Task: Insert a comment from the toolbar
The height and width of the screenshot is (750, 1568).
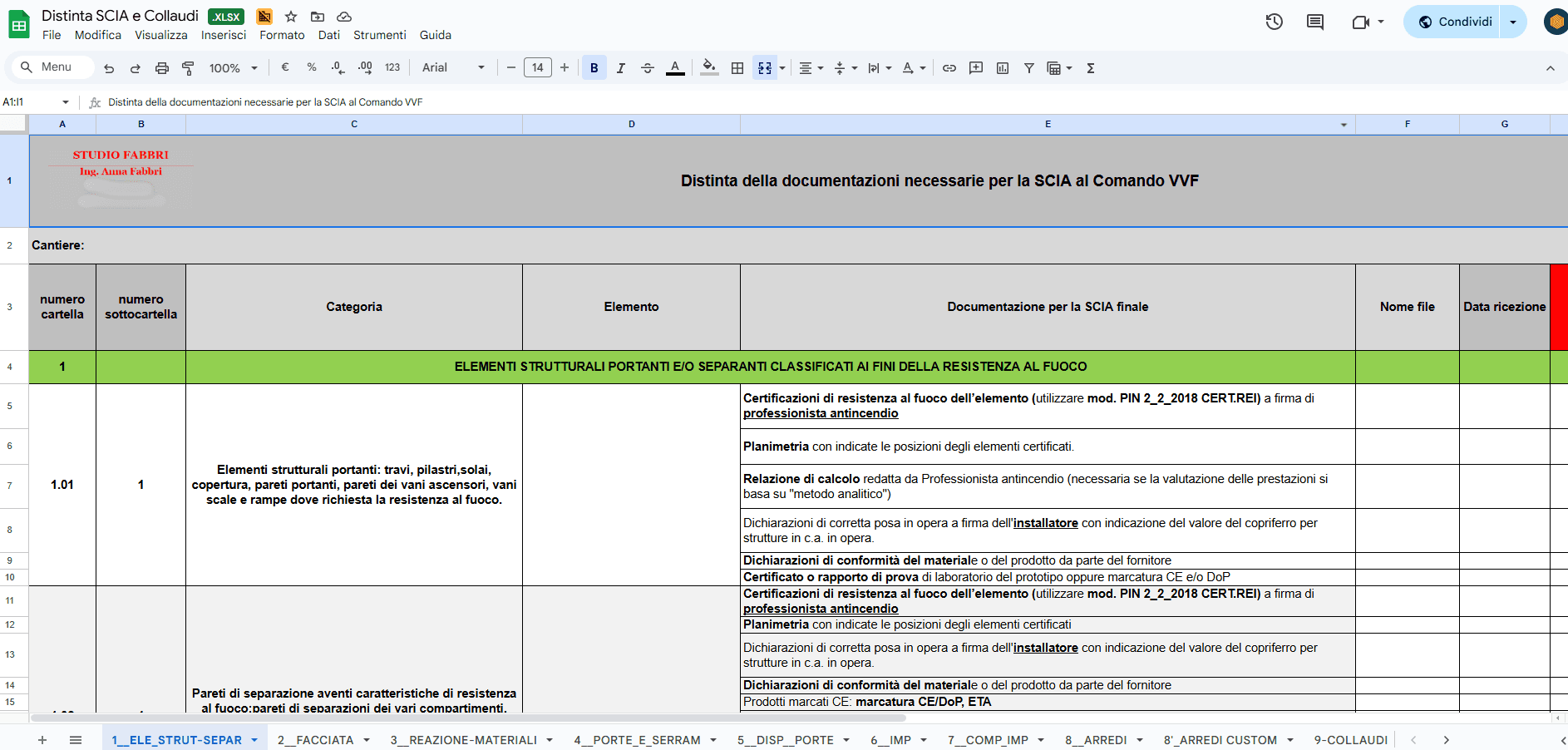Action: 976,67
